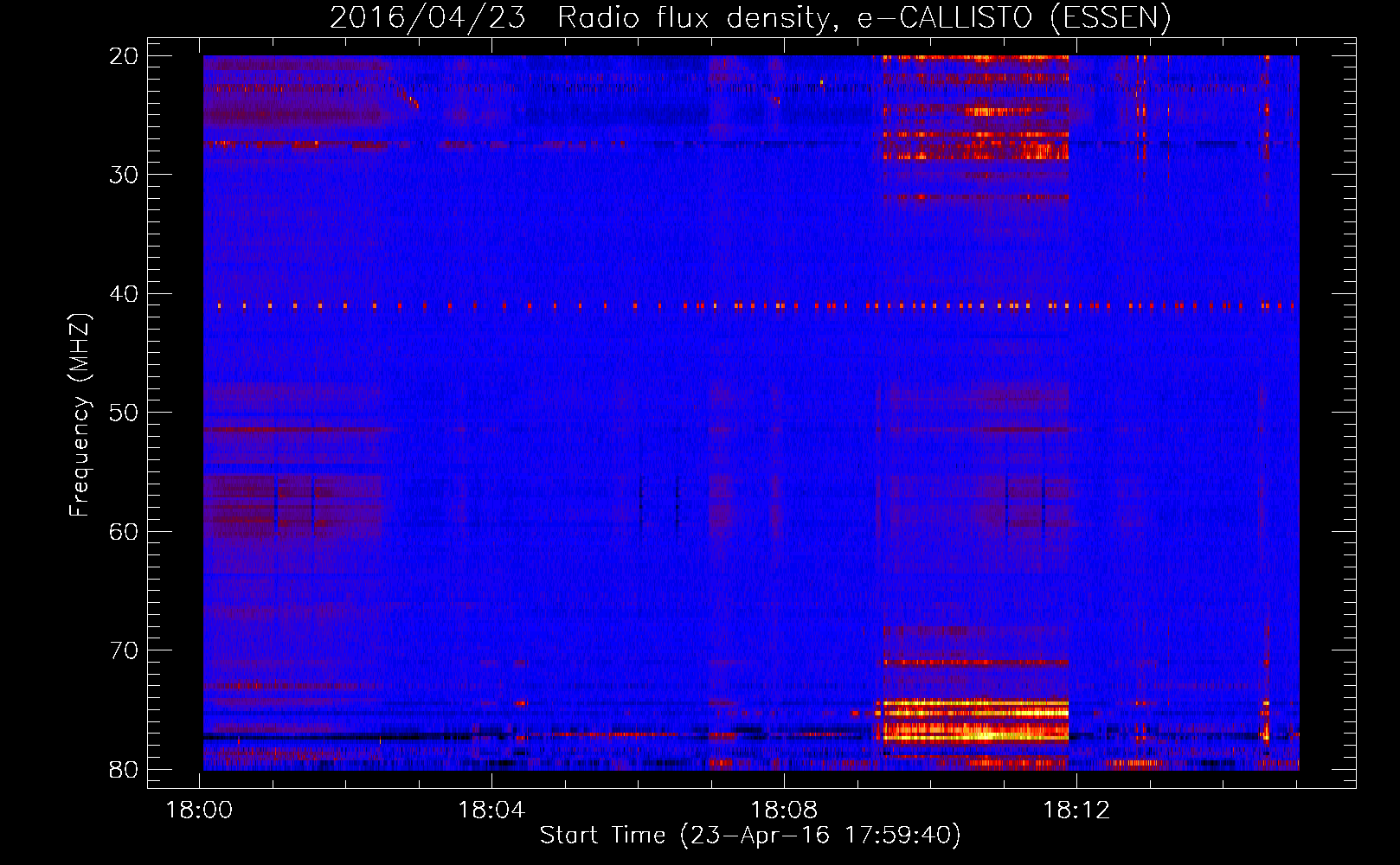Viewport: 1400px width, 865px height.
Task: Click the 18:04 time tick label
Action: tap(491, 811)
